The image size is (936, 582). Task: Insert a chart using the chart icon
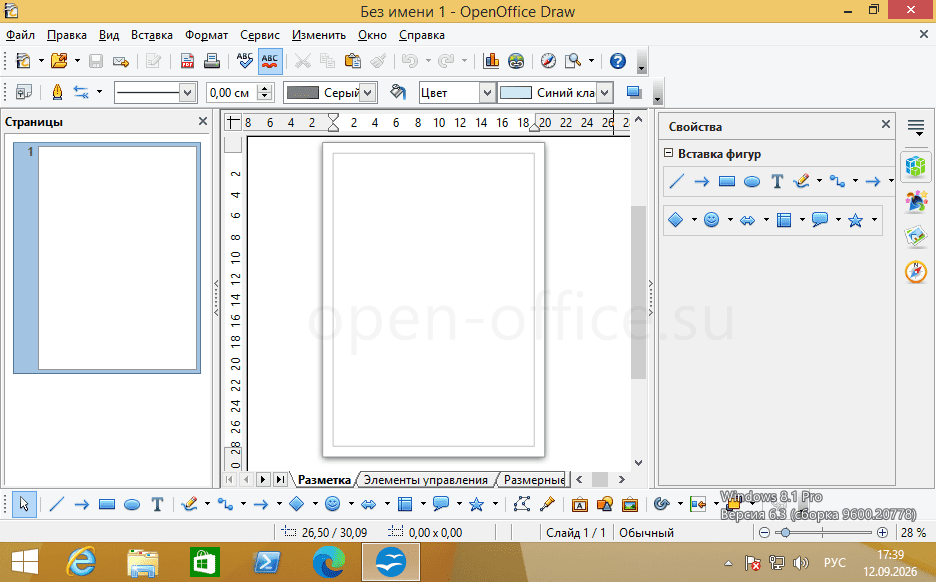491,61
